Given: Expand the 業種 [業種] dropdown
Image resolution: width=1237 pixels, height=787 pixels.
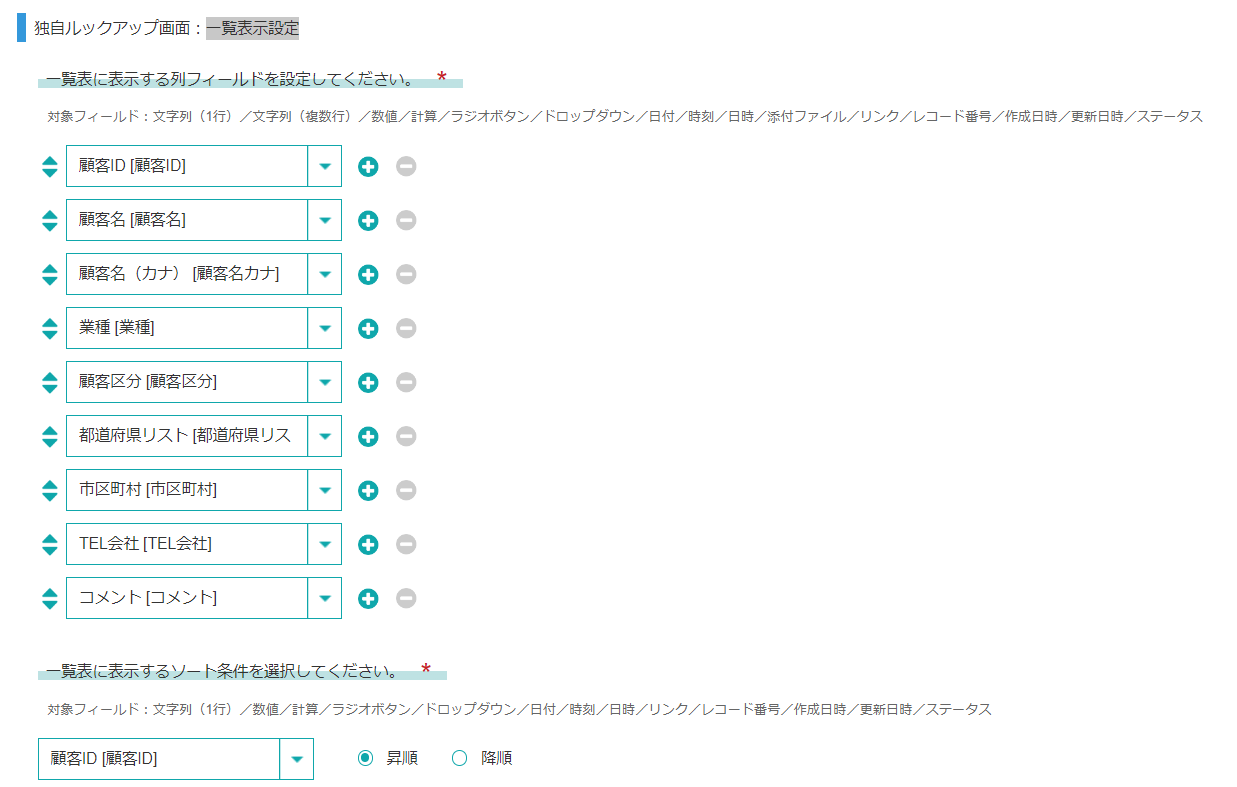Looking at the screenshot, I should [x=324, y=328].
